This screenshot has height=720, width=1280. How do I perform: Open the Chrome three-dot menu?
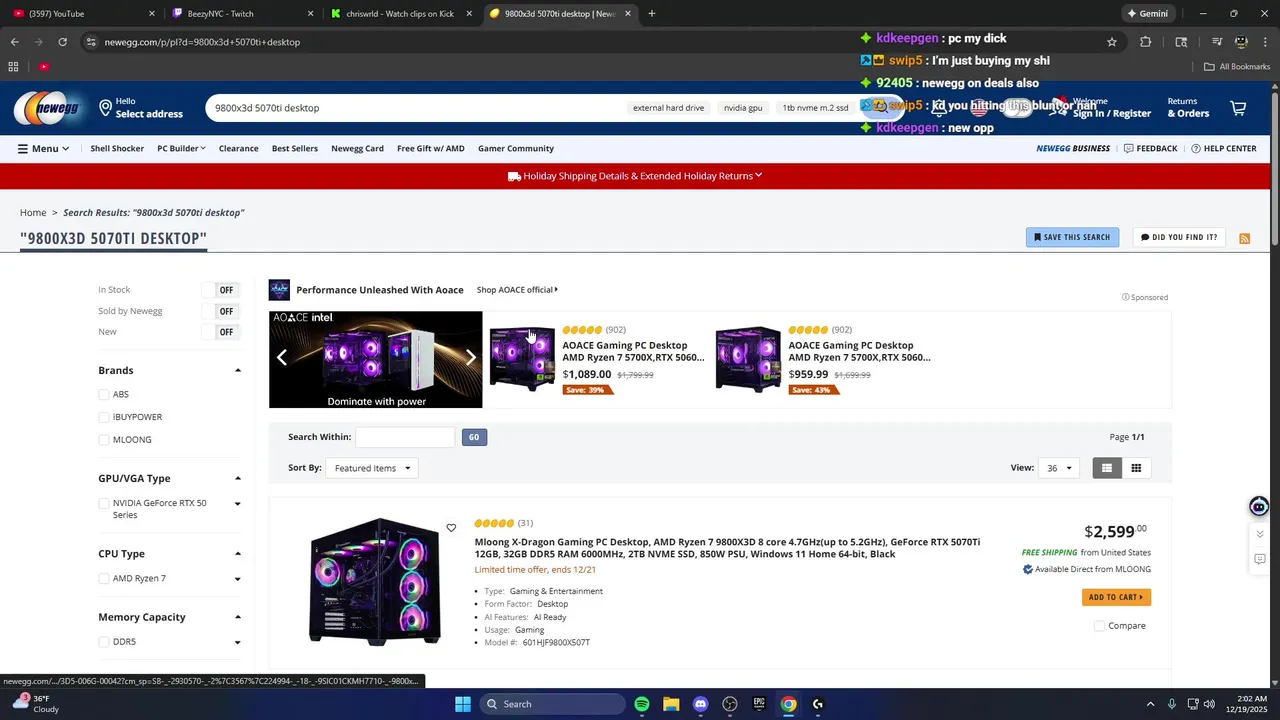point(1264,42)
